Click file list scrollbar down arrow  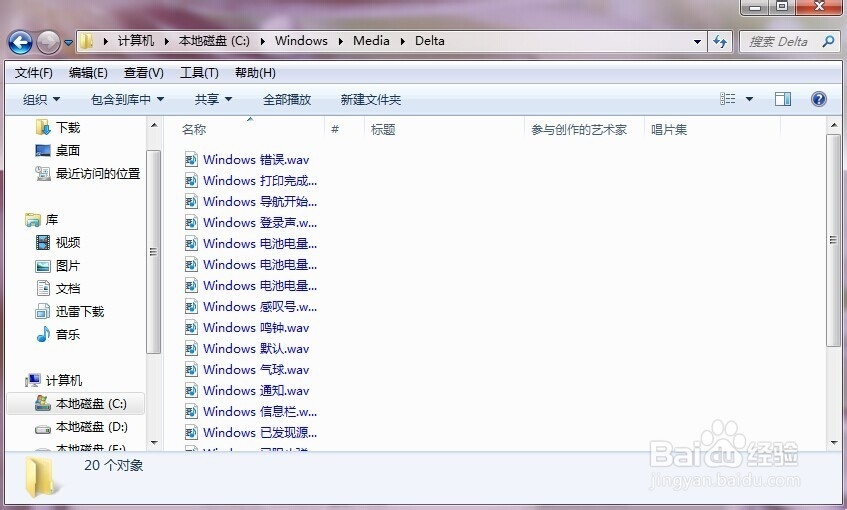coord(834,443)
